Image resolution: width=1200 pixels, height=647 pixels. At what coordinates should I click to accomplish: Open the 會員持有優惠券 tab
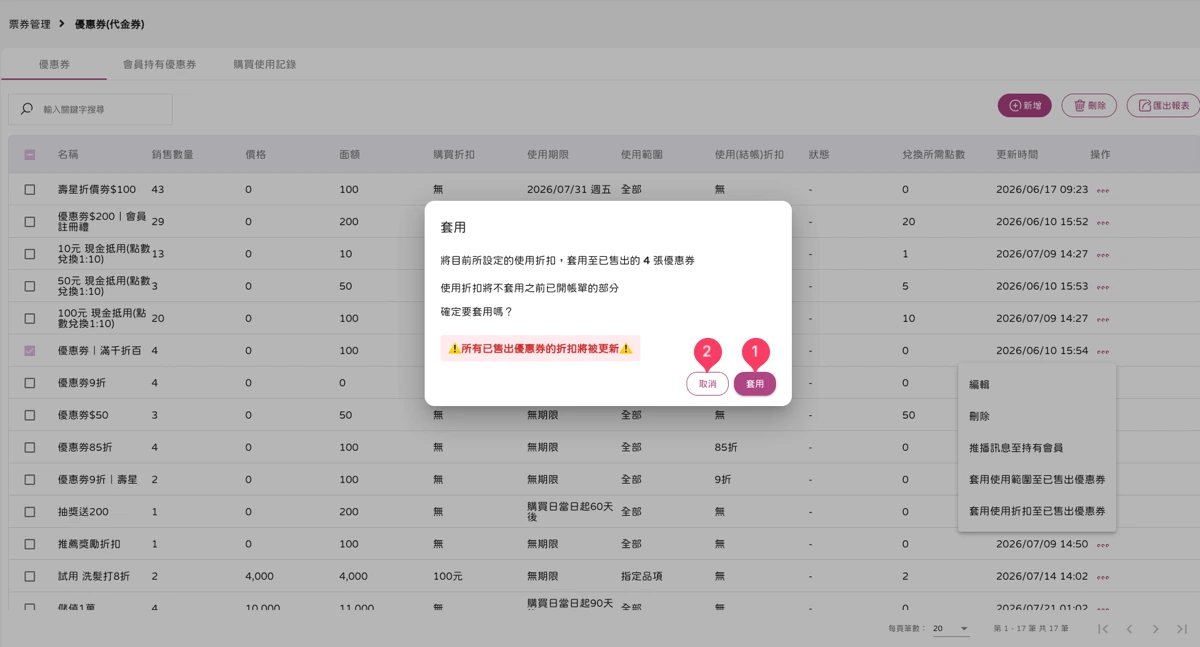point(159,64)
